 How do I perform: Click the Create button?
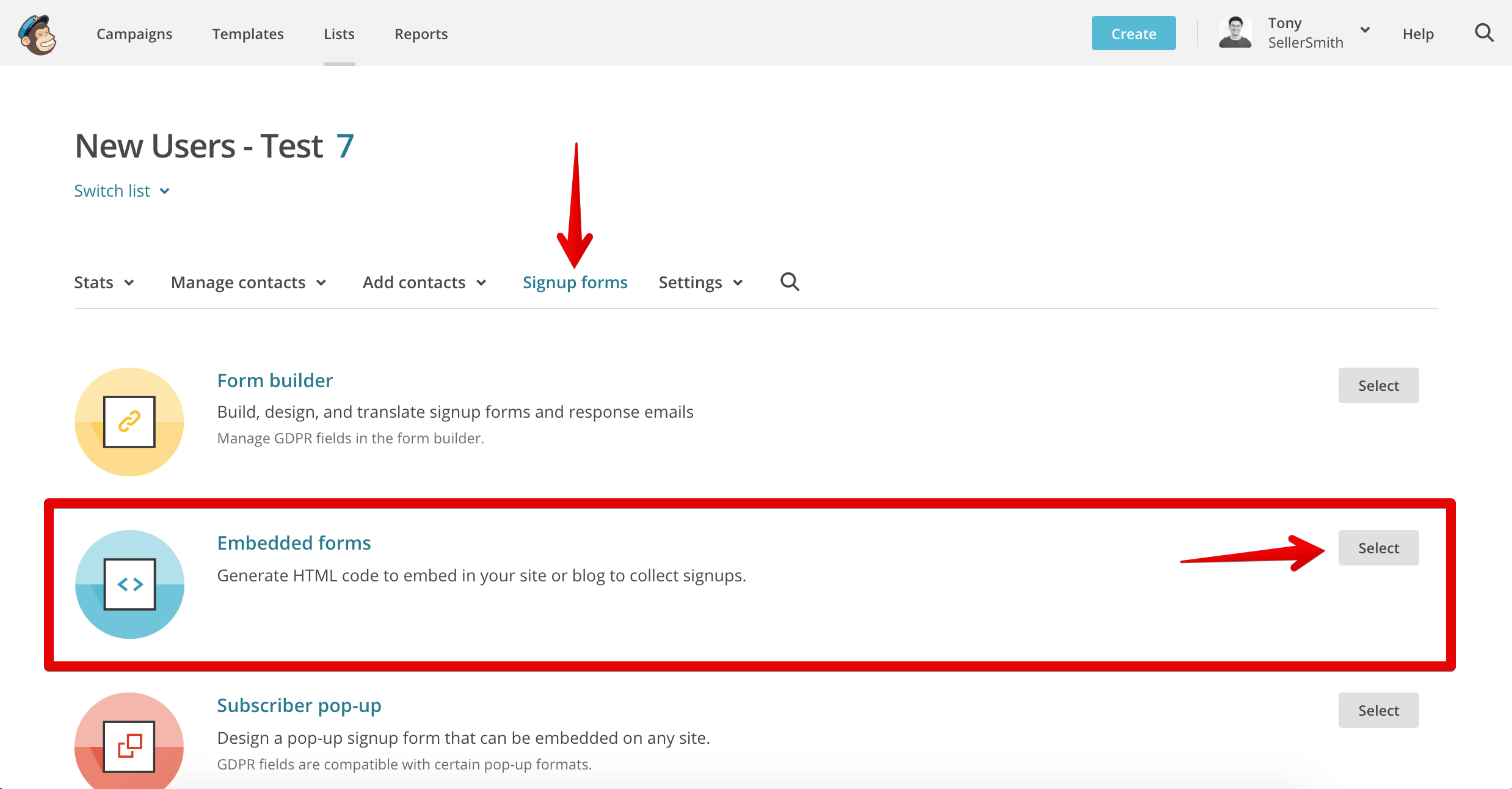click(x=1133, y=33)
